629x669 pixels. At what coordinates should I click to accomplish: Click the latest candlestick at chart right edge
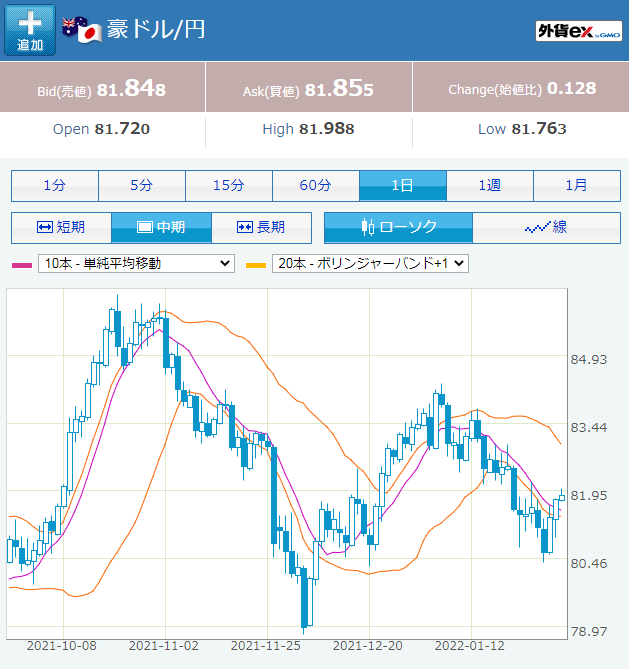pyautogui.click(x=562, y=497)
